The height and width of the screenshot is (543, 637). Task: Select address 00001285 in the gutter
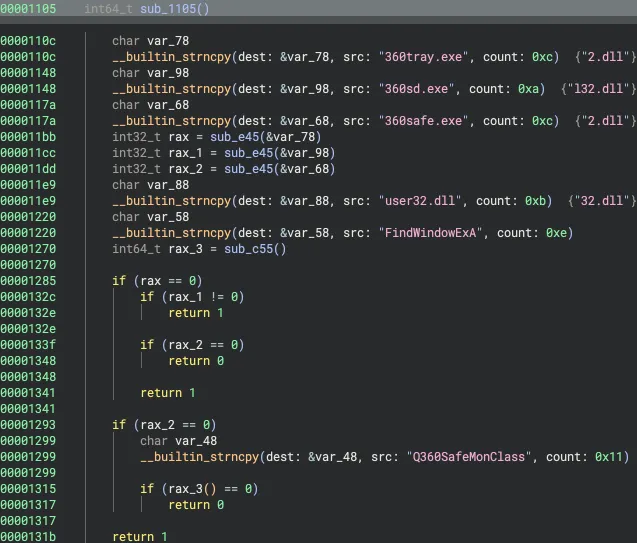28,281
